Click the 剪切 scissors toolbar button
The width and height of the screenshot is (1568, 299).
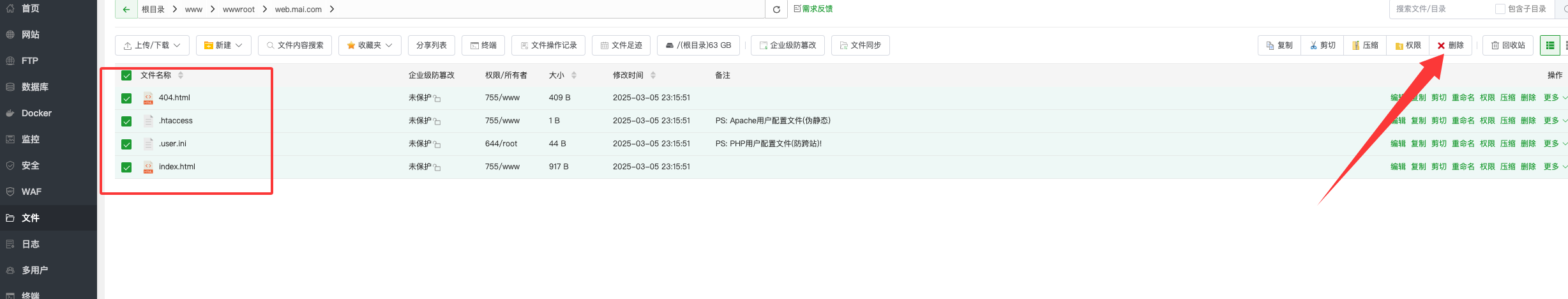point(1322,45)
